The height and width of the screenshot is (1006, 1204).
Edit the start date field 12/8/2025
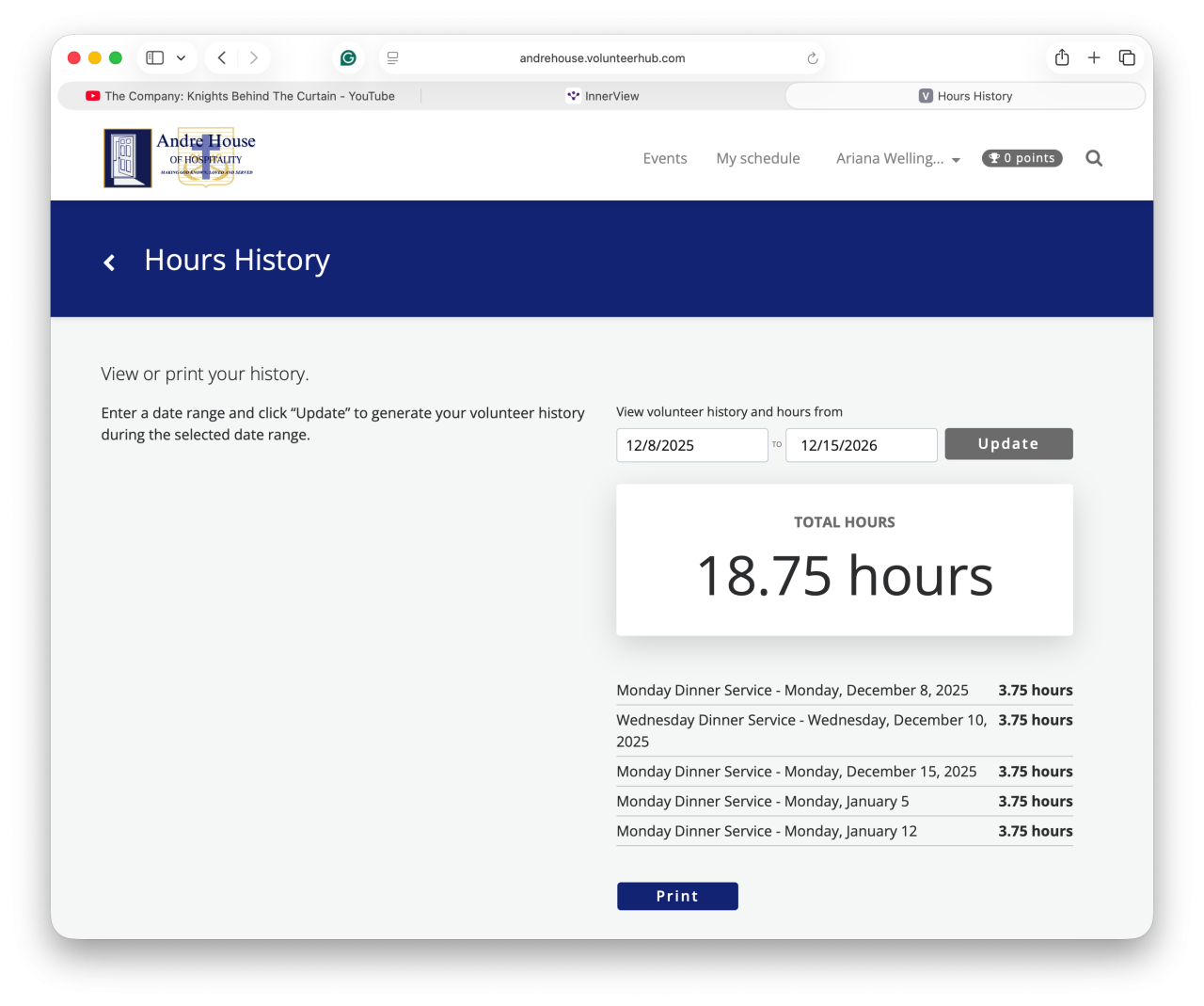tap(692, 445)
